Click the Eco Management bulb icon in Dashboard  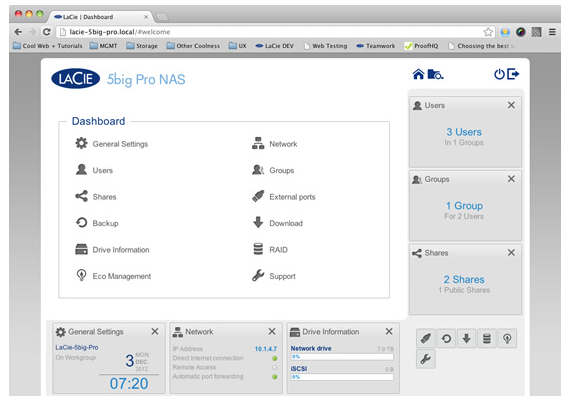coord(81,275)
